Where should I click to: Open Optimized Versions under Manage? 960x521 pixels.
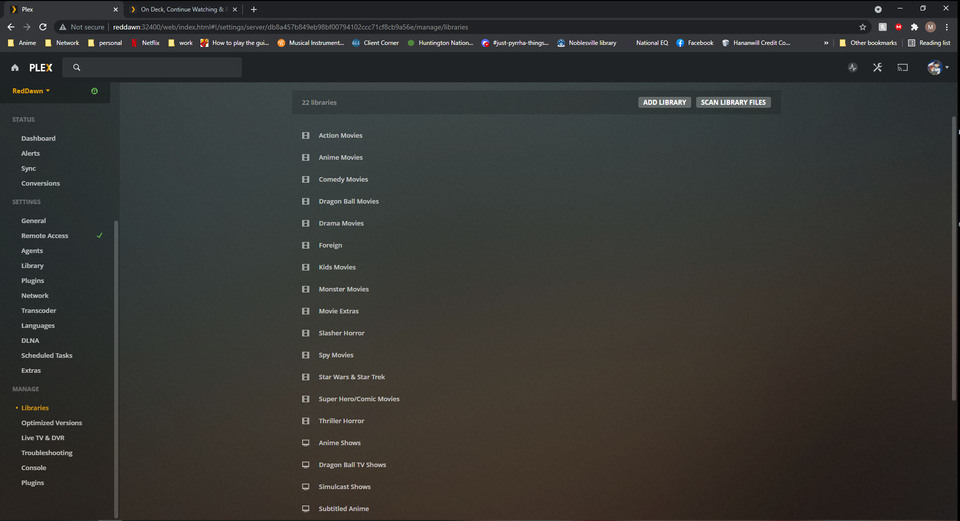51,423
